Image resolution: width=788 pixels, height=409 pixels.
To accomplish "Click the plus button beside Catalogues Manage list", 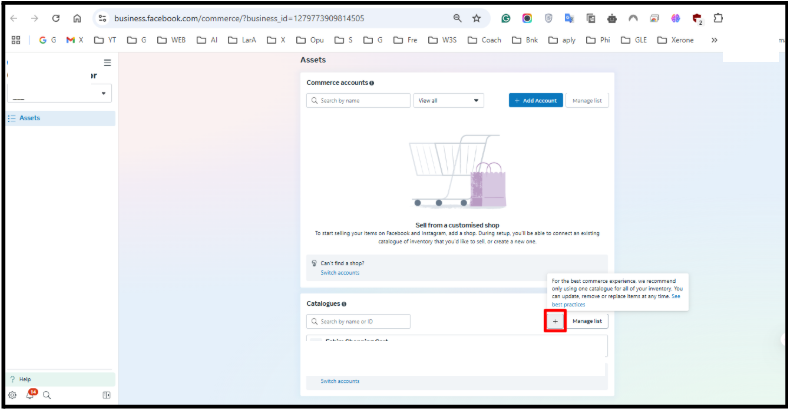I will point(556,321).
